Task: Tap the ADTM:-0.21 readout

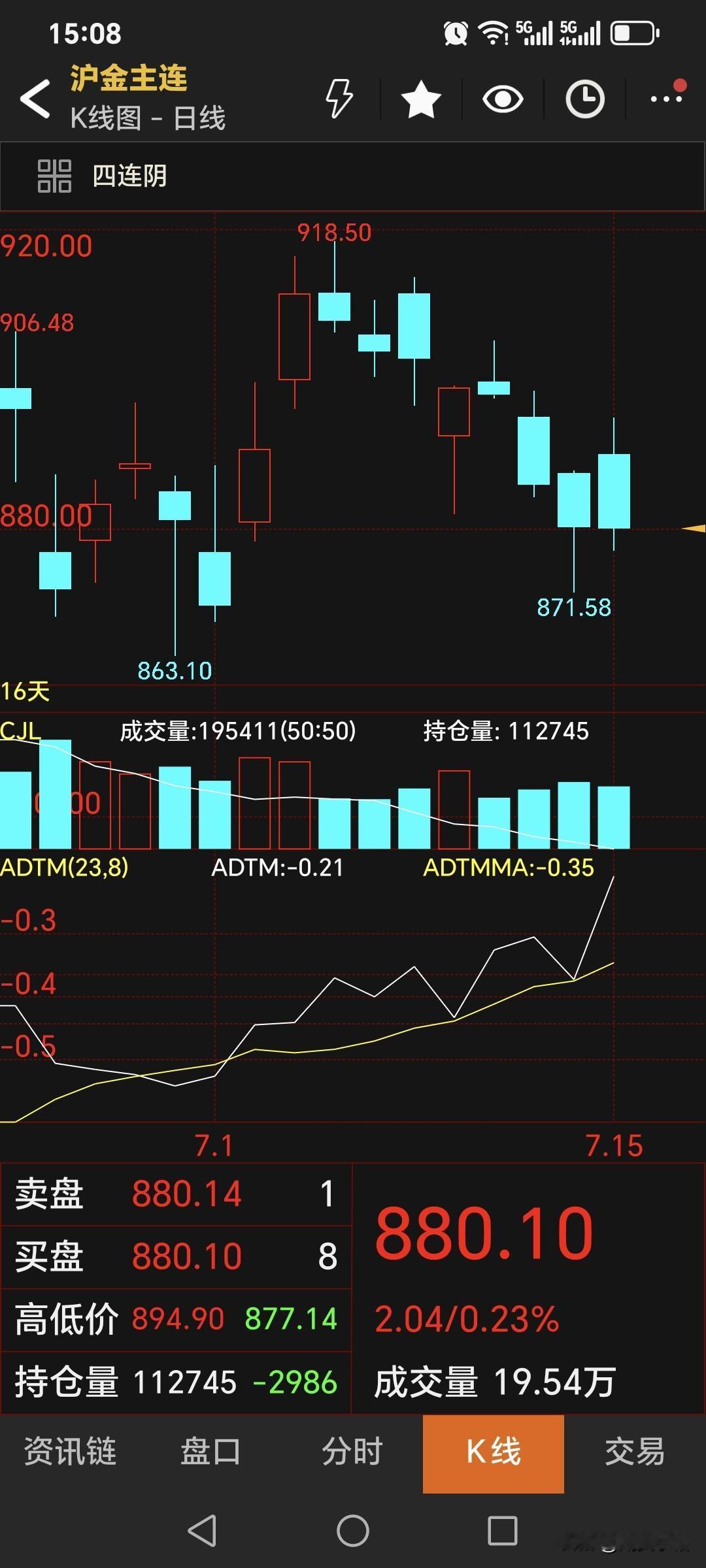Action: pyautogui.click(x=277, y=868)
